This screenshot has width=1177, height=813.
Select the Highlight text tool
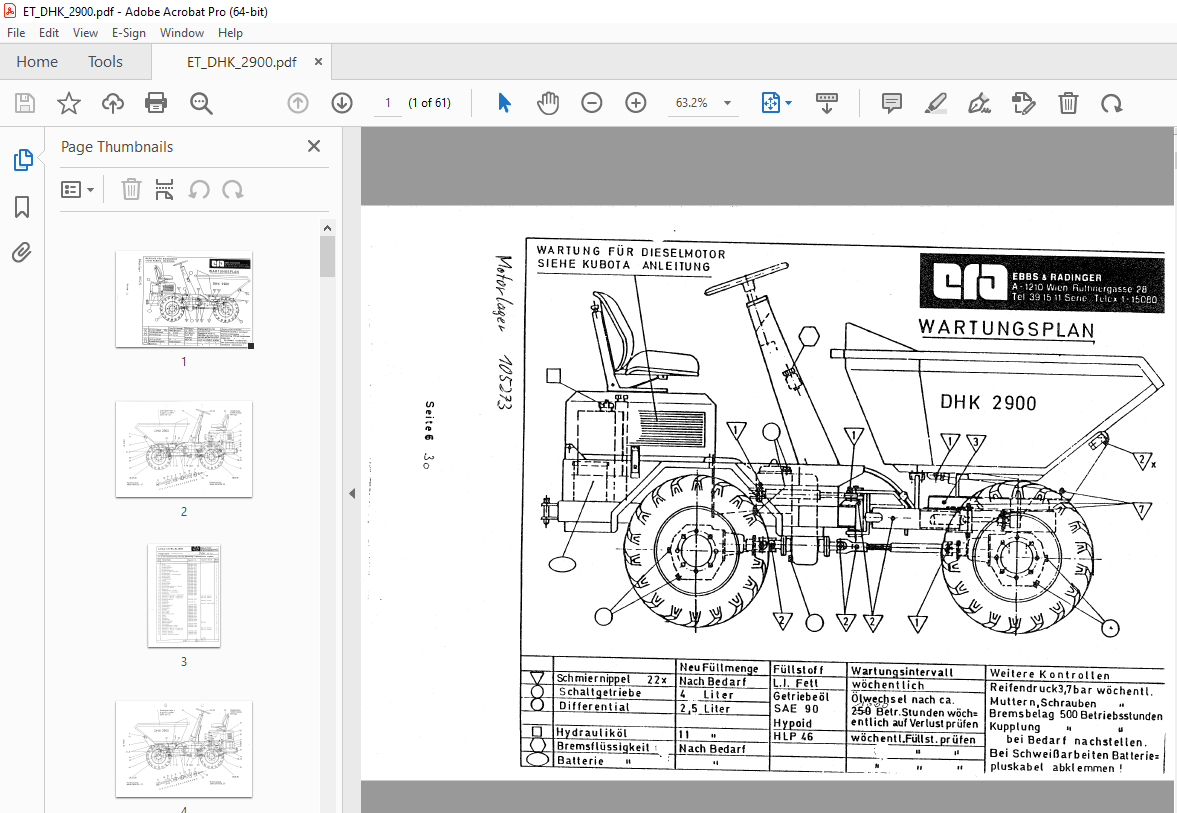click(x=935, y=102)
